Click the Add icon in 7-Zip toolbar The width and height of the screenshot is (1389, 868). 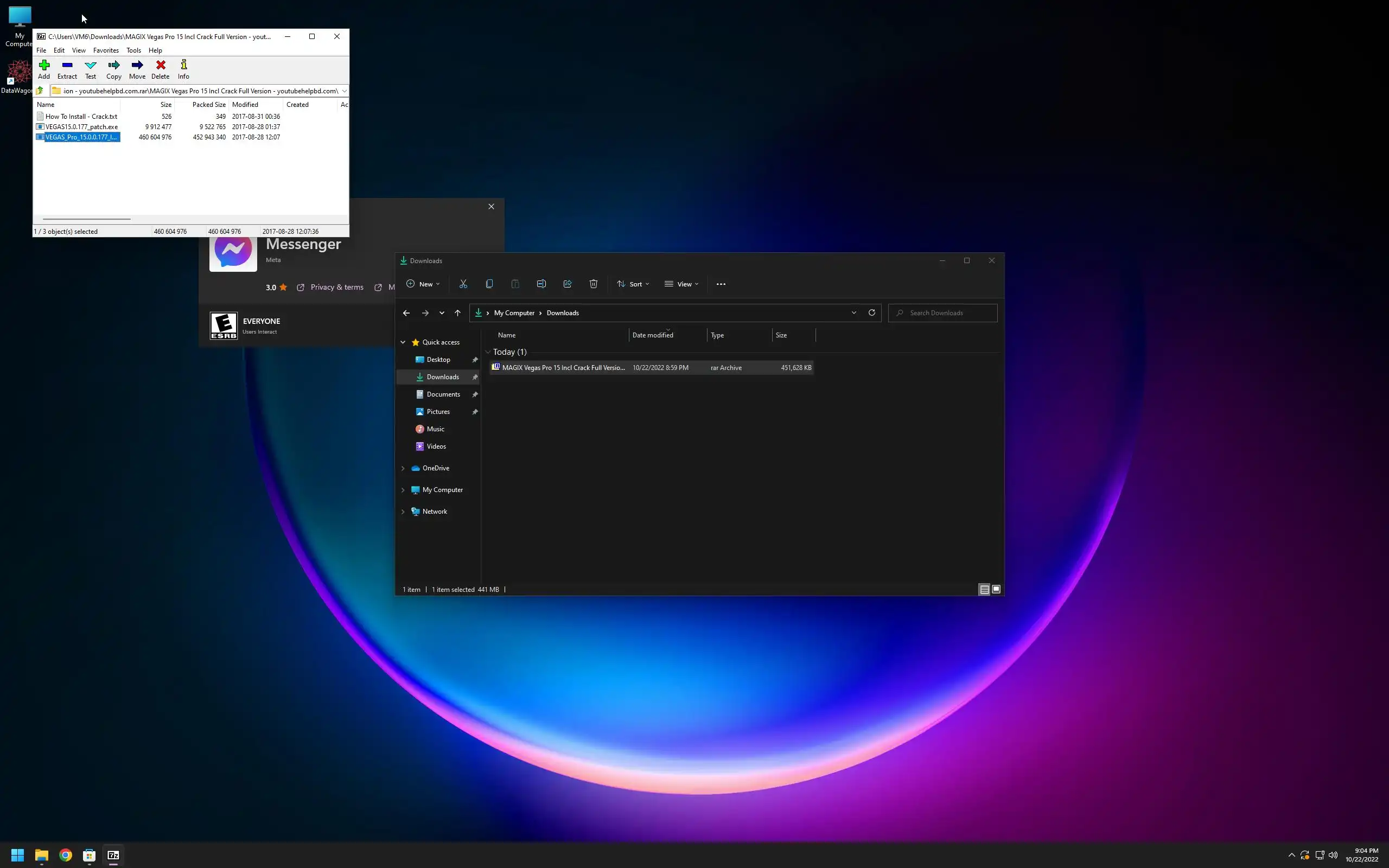[44, 69]
